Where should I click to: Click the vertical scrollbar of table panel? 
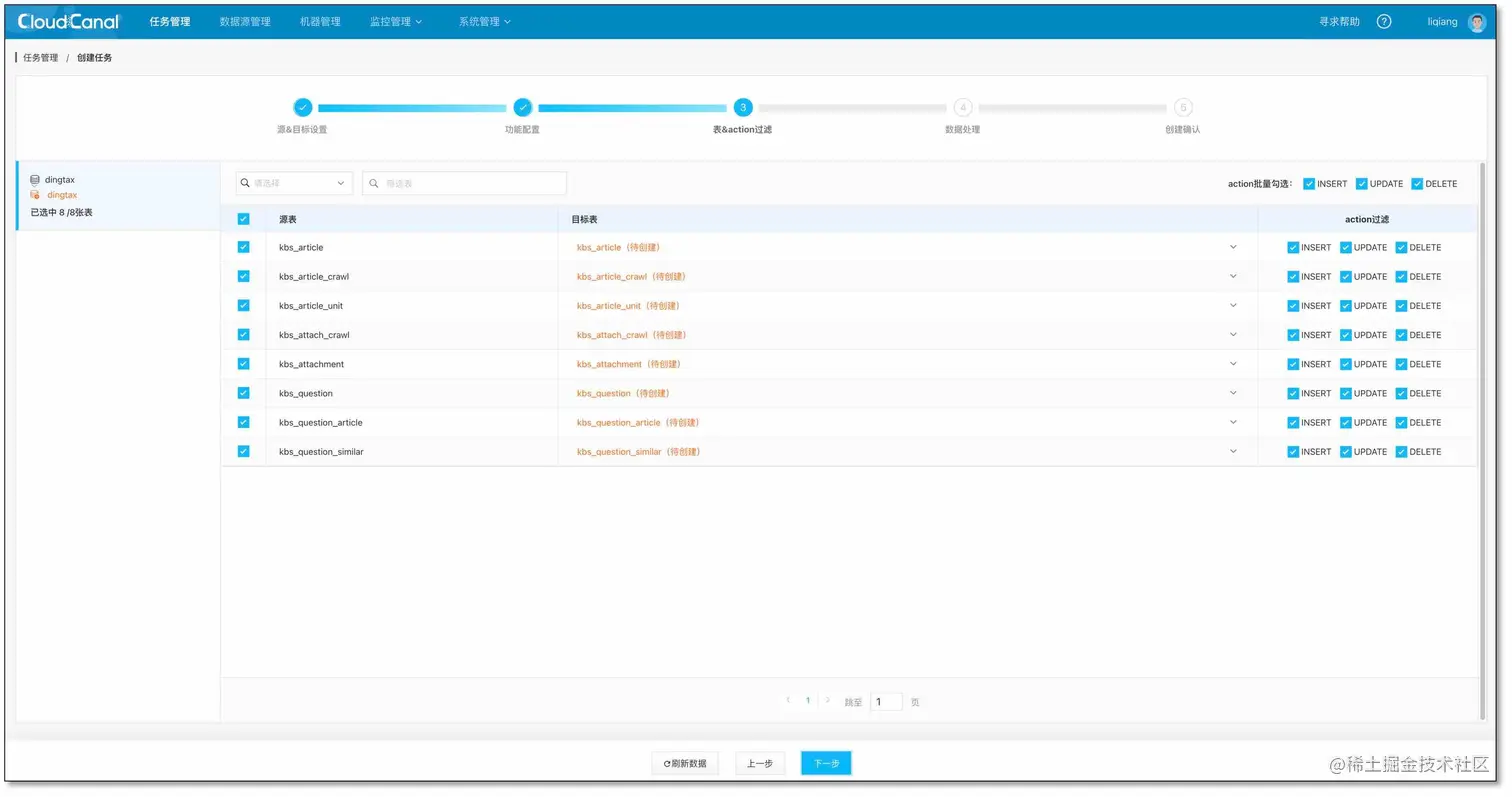pos(1482,440)
